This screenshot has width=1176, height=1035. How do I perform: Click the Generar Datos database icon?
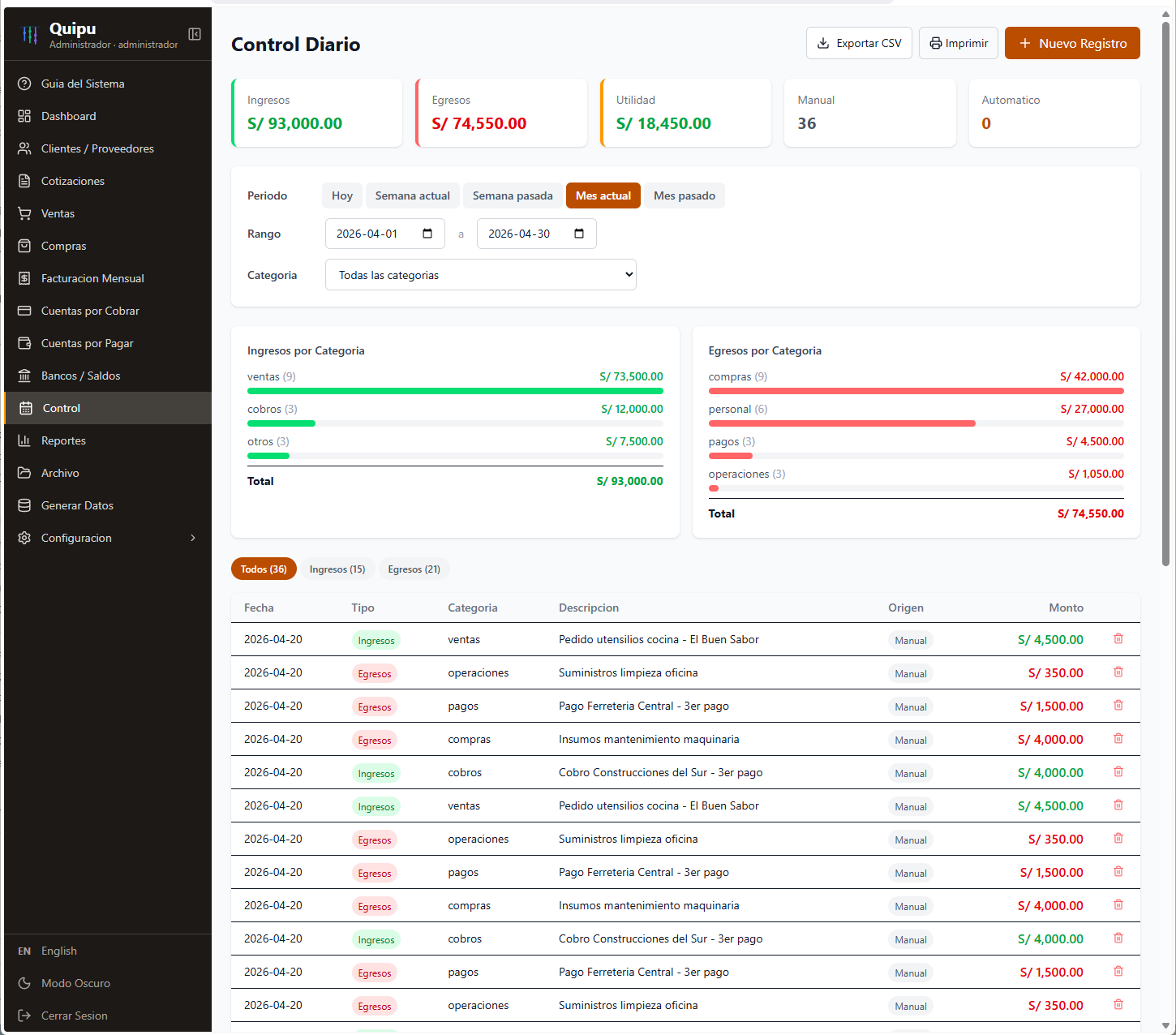[x=24, y=505]
